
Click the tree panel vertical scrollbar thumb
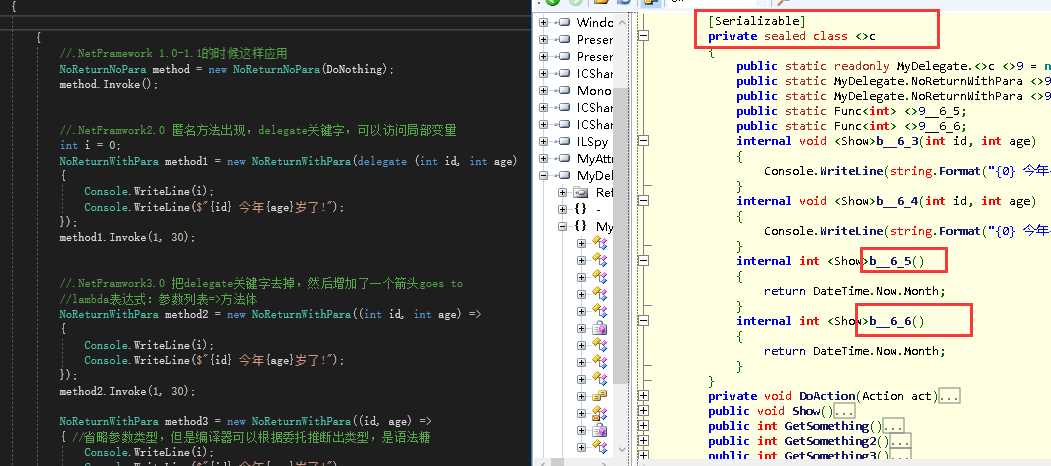622,236
